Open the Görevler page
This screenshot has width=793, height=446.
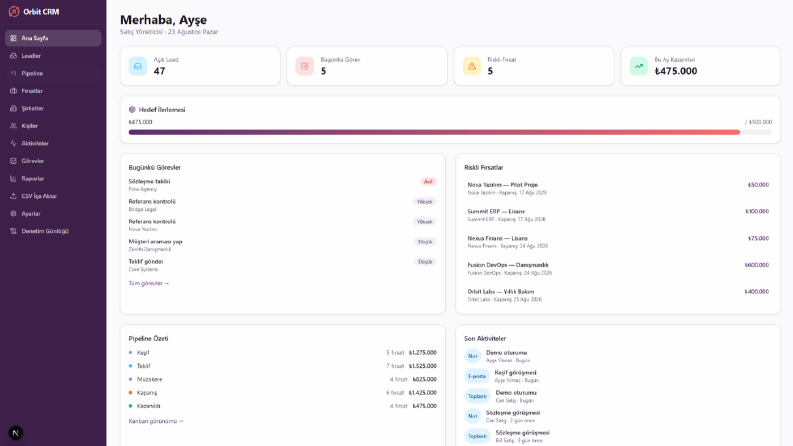point(53,161)
